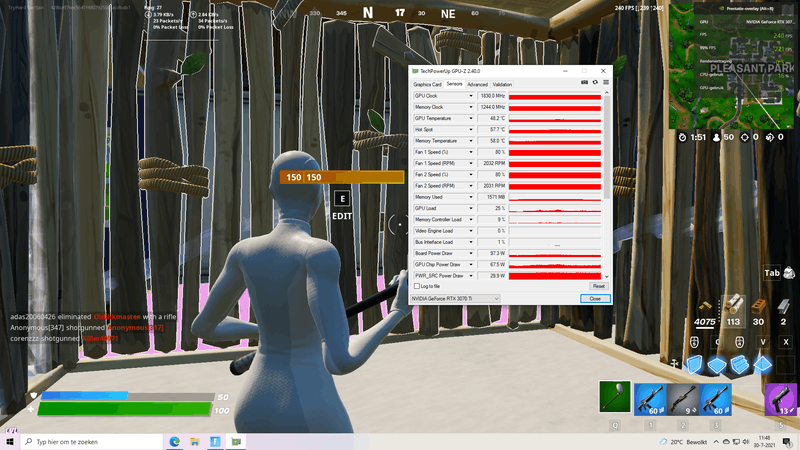Screen dimensions: 800x450
Task: Click the green health bar
Action: (x=124, y=409)
